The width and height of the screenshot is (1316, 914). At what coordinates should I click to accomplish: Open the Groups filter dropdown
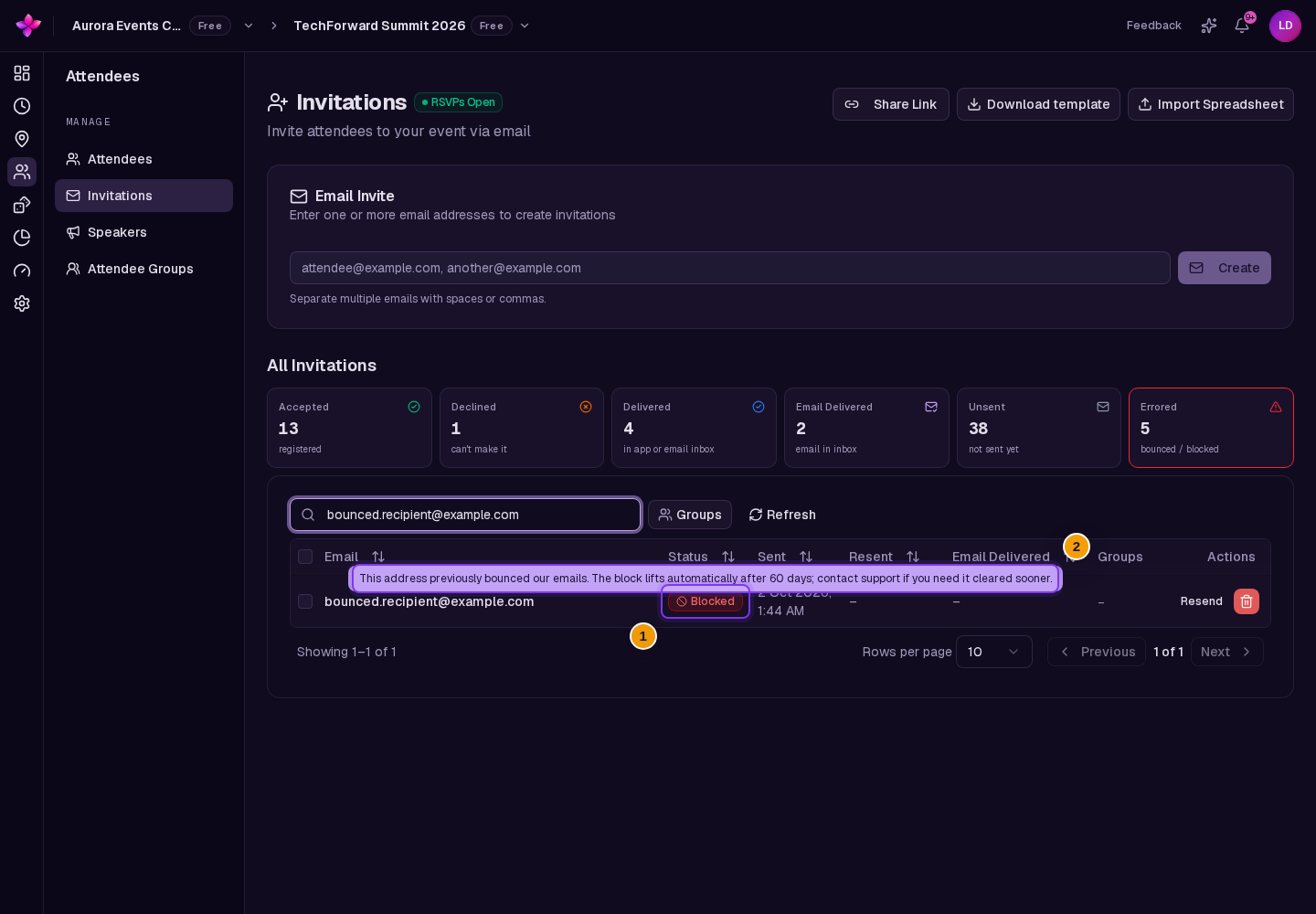690,515
